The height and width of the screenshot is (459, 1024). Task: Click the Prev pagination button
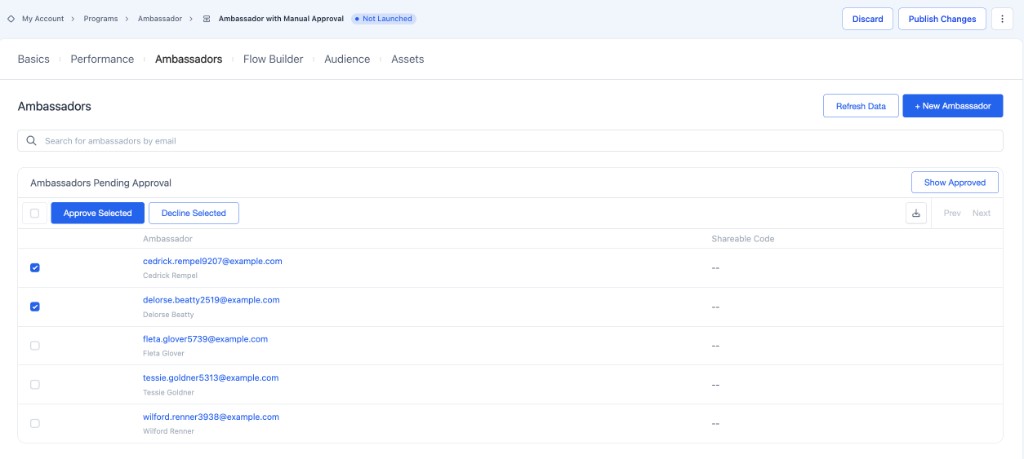click(952, 213)
